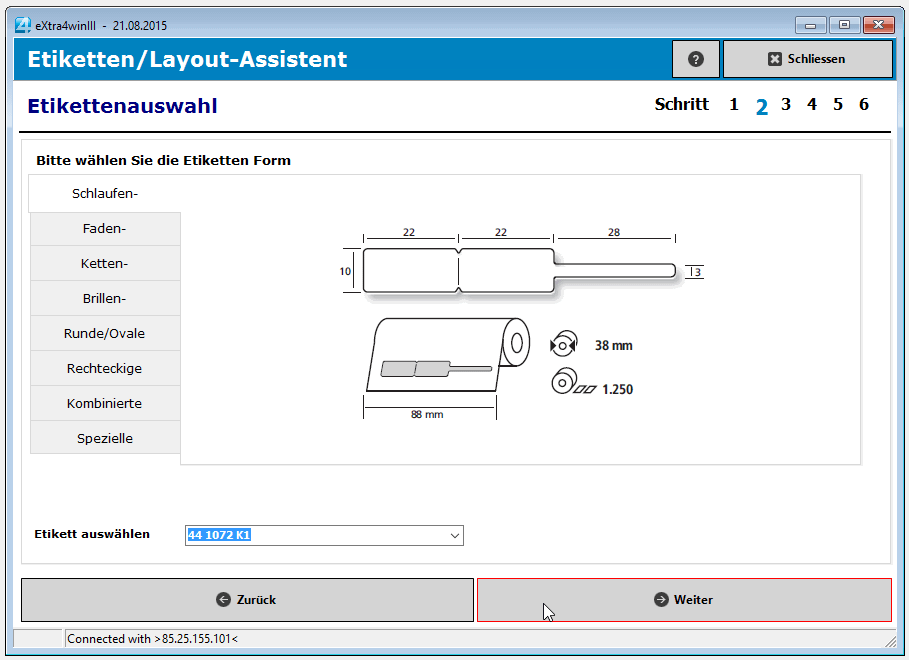Show the Rechteckige label forms
Screen dimensions: 909x660
(x=105, y=369)
